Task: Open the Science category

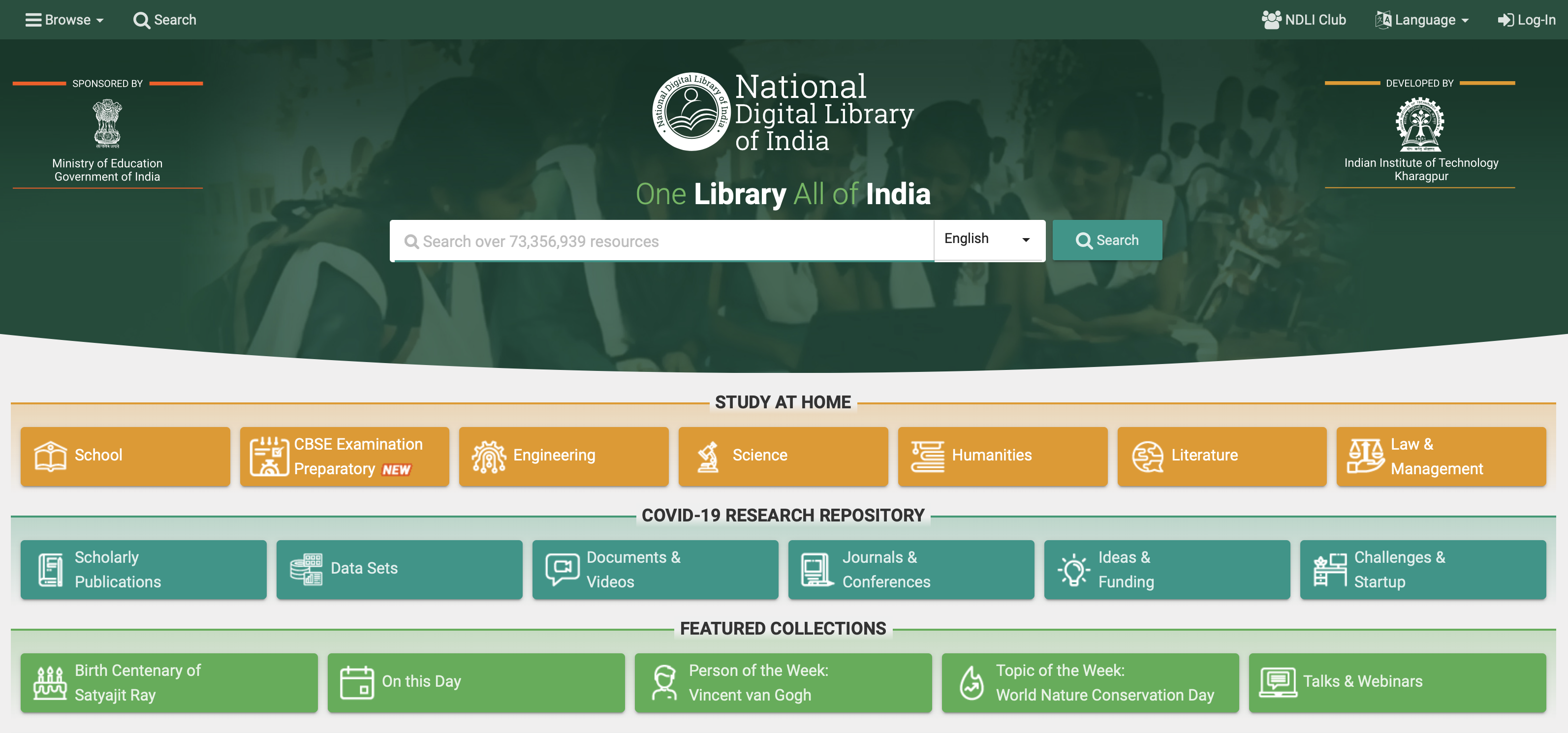Action: 783,456
